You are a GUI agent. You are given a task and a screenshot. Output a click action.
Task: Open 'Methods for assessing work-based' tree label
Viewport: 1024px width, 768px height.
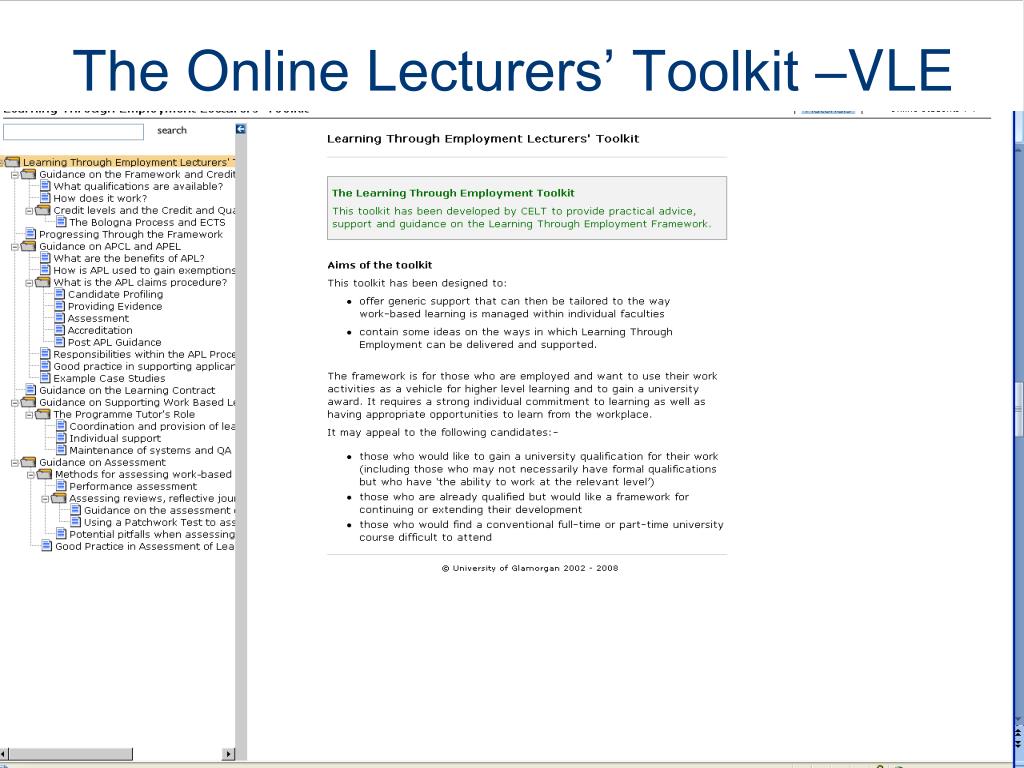(x=144, y=474)
